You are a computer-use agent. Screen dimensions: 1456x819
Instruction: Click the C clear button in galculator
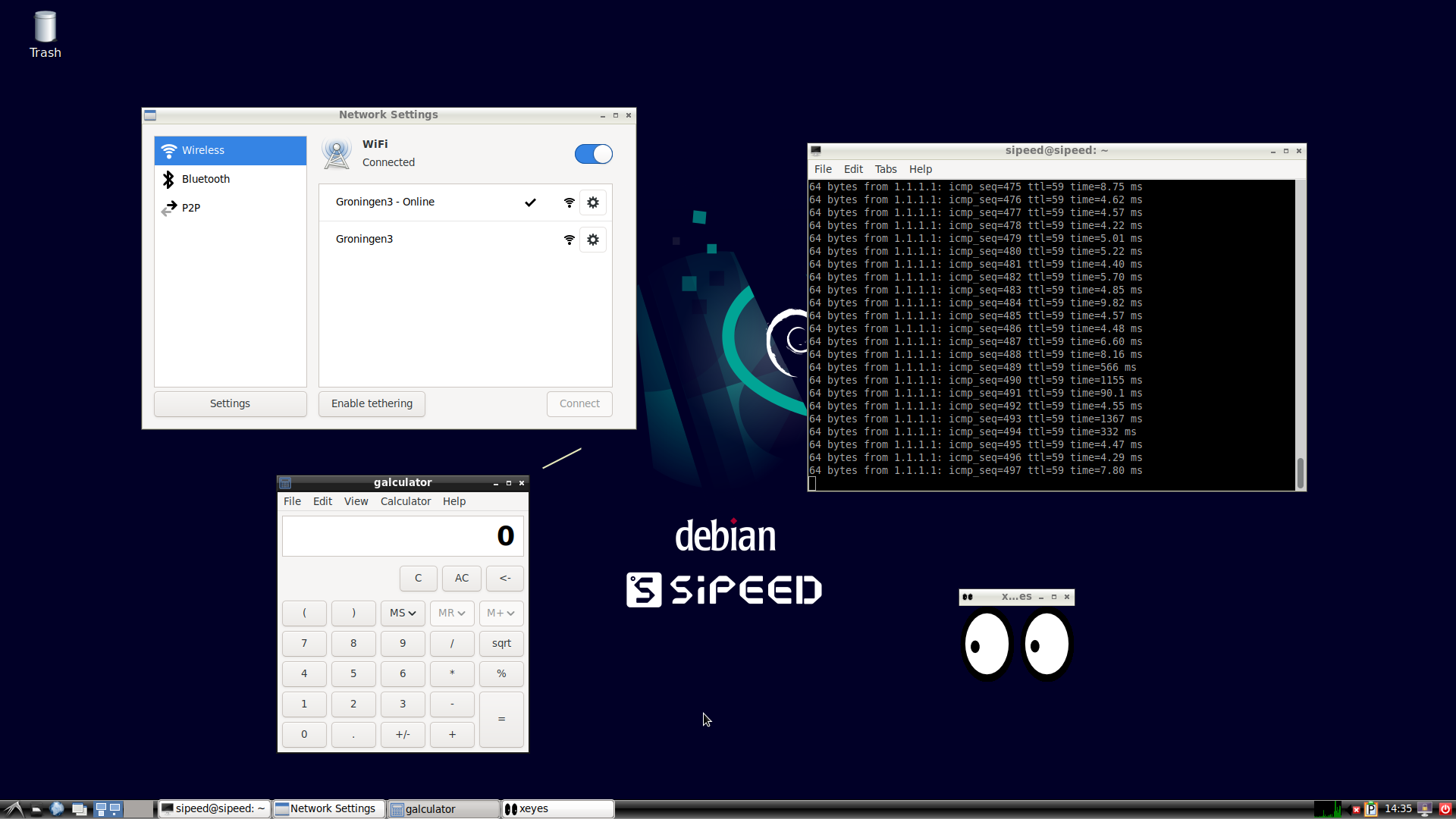[x=418, y=578]
